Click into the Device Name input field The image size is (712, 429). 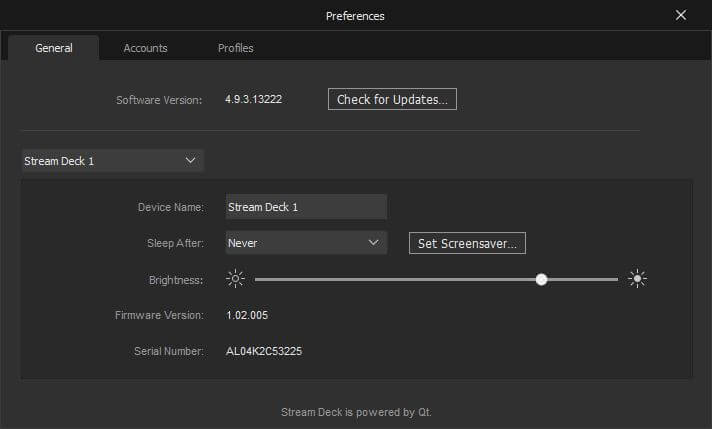306,207
